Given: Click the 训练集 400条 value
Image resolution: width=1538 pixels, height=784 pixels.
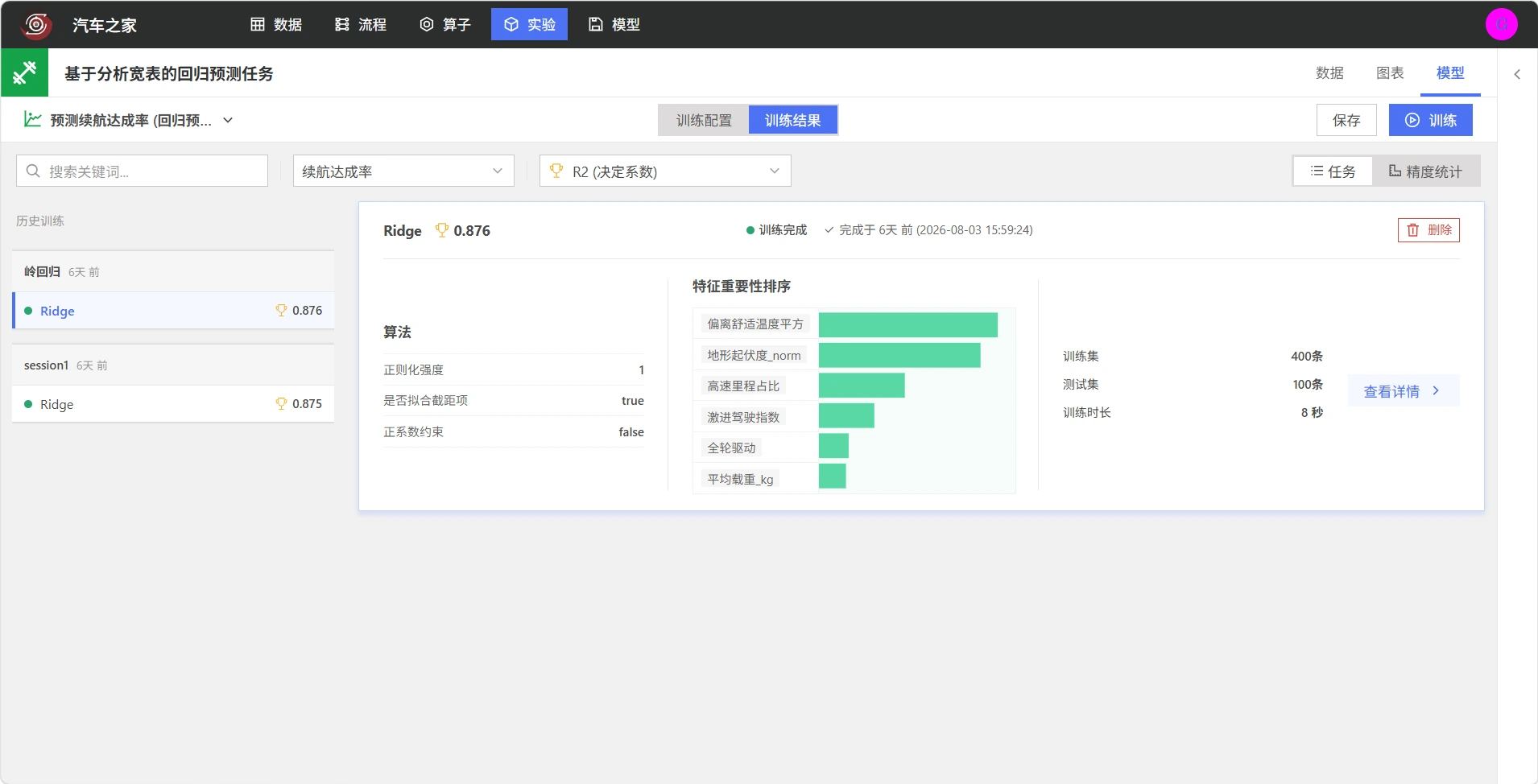Looking at the screenshot, I should coord(1307,357).
